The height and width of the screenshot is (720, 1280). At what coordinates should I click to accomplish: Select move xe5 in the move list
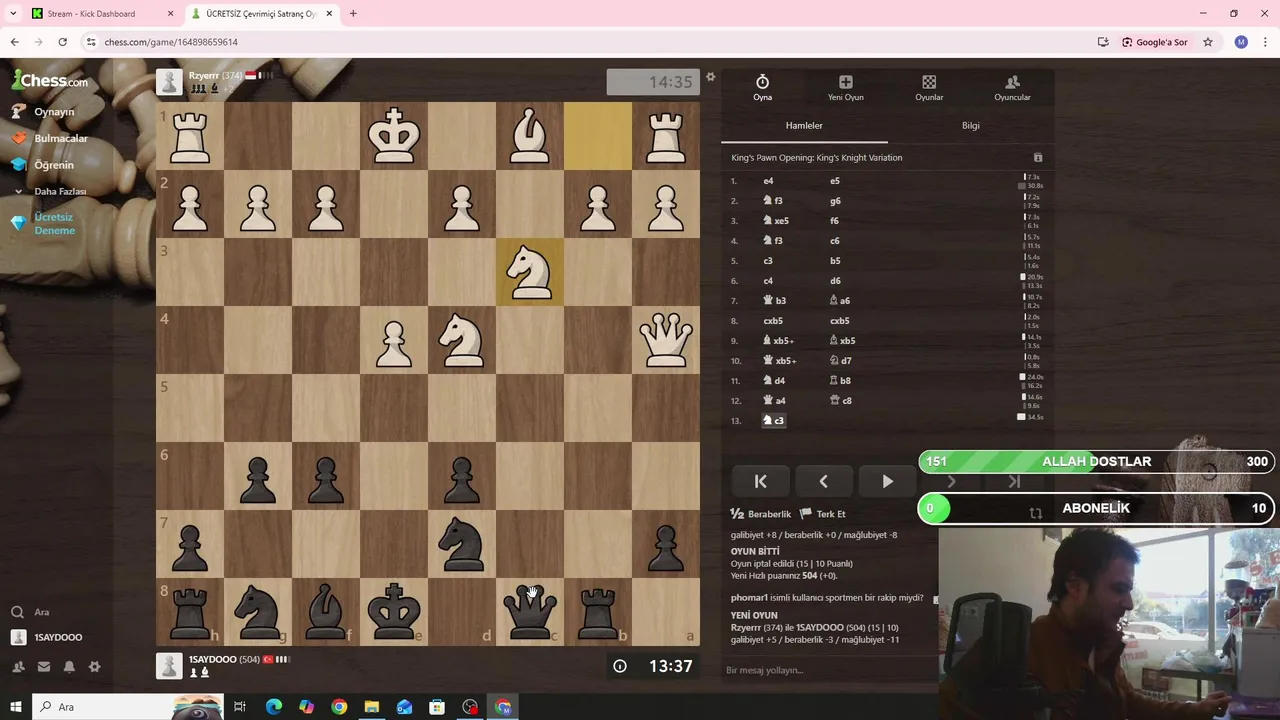pos(775,221)
